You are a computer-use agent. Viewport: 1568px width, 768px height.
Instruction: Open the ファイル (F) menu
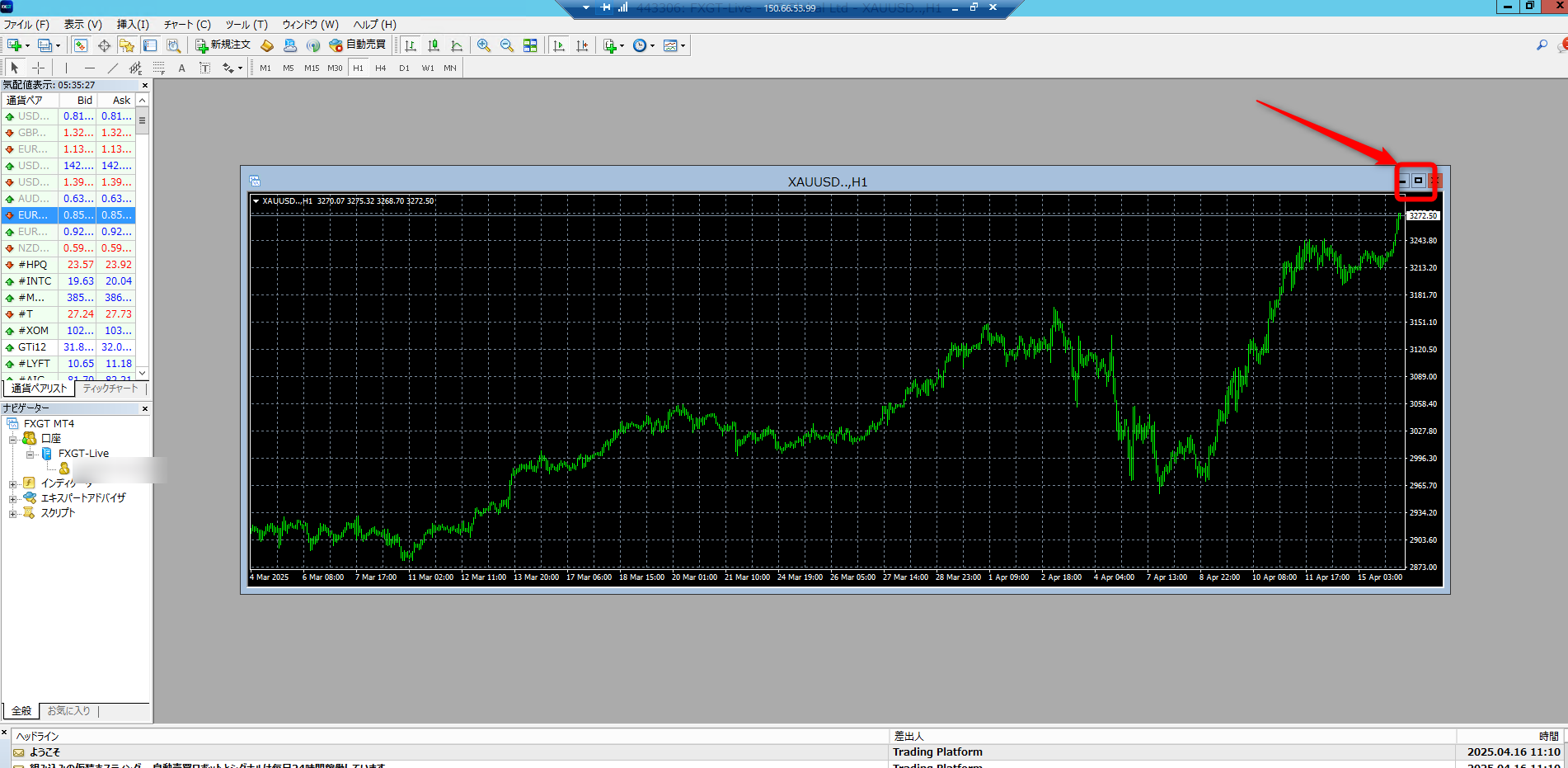pyautogui.click(x=26, y=25)
